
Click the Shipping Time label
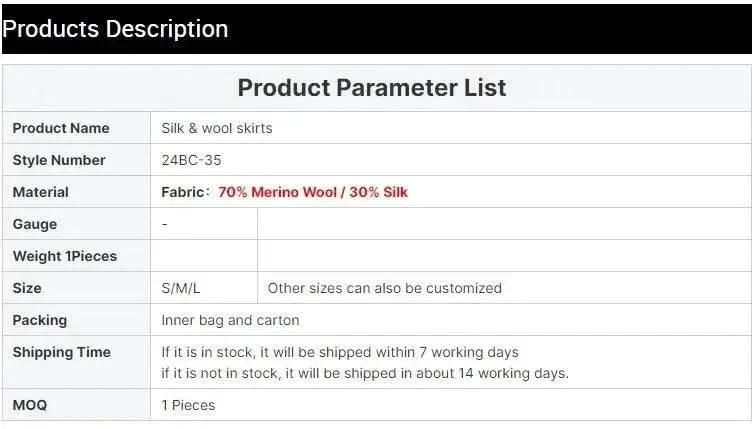(62, 352)
